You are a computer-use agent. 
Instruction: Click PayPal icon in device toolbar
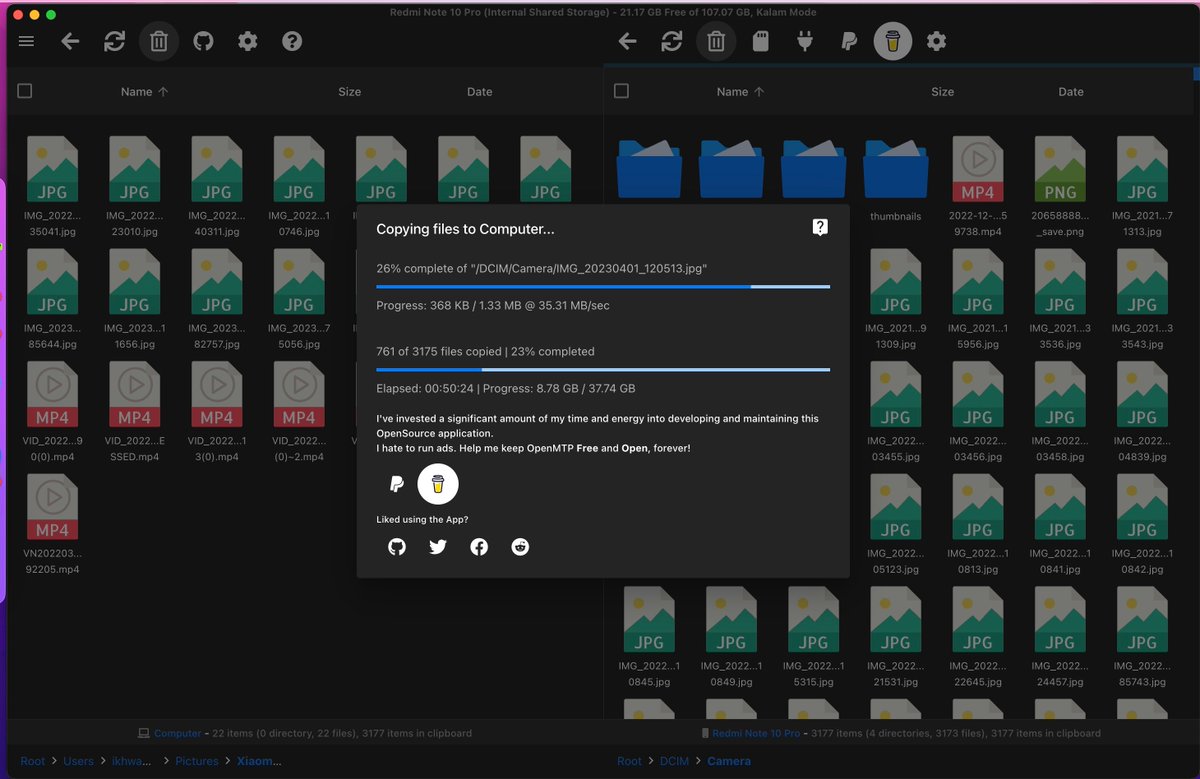tap(849, 41)
